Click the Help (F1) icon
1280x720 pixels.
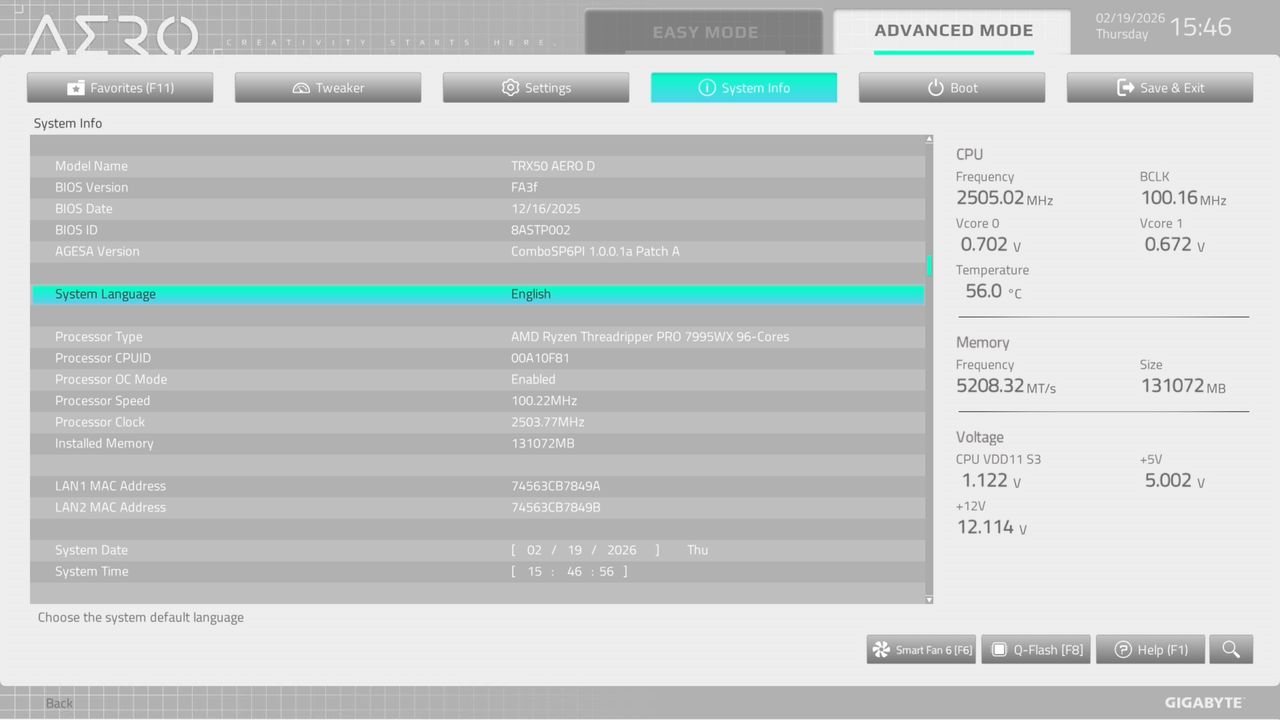pyautogui.click(x=1122, y=649)
